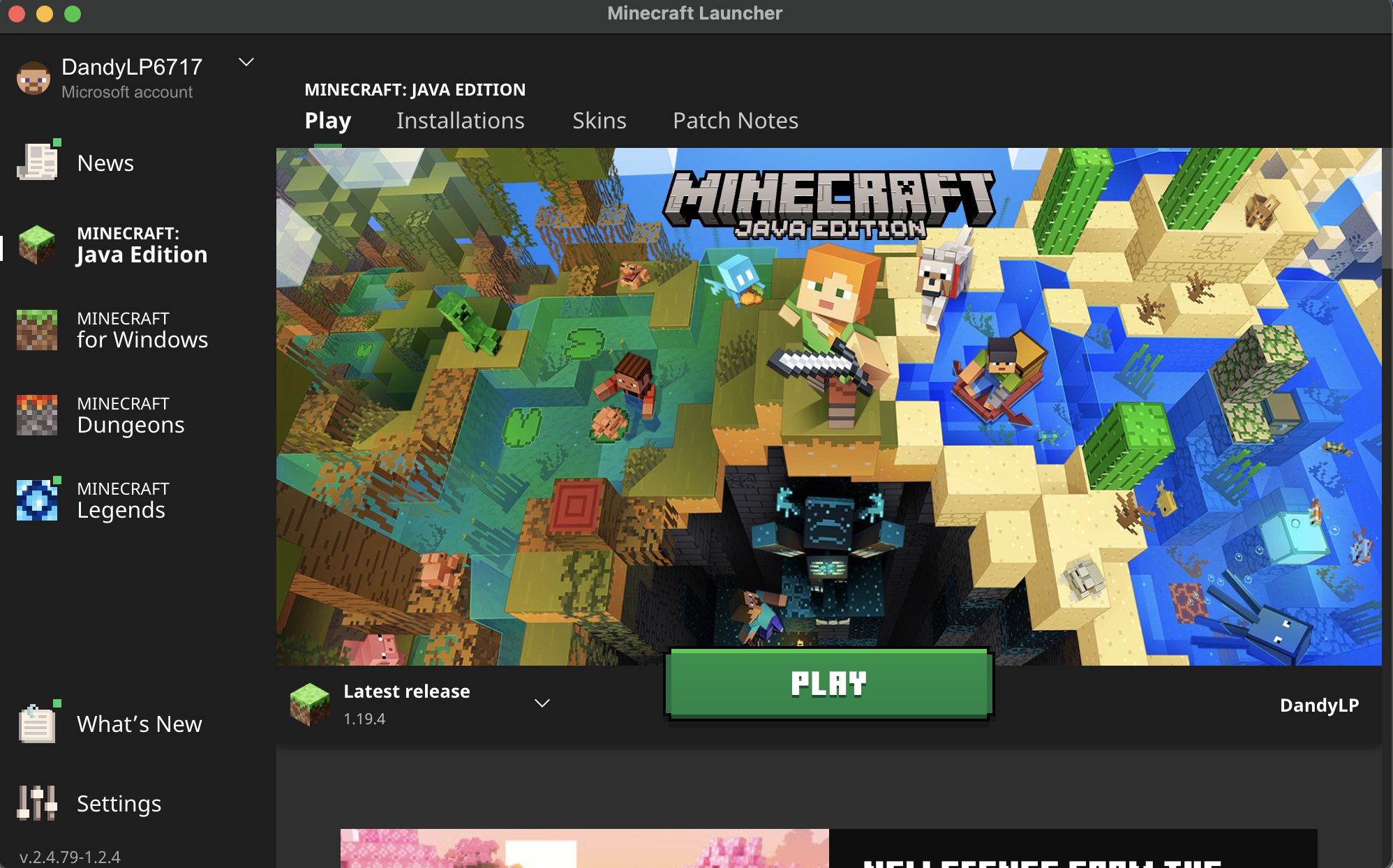Screen dimensions: 1393x868
Task: Open the News newspaper icon
Action: tap(37, 162)
